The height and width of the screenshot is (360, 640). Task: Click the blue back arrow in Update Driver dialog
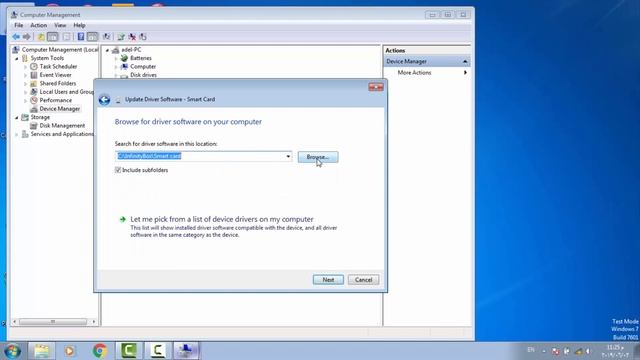click(x=104, y=100)
